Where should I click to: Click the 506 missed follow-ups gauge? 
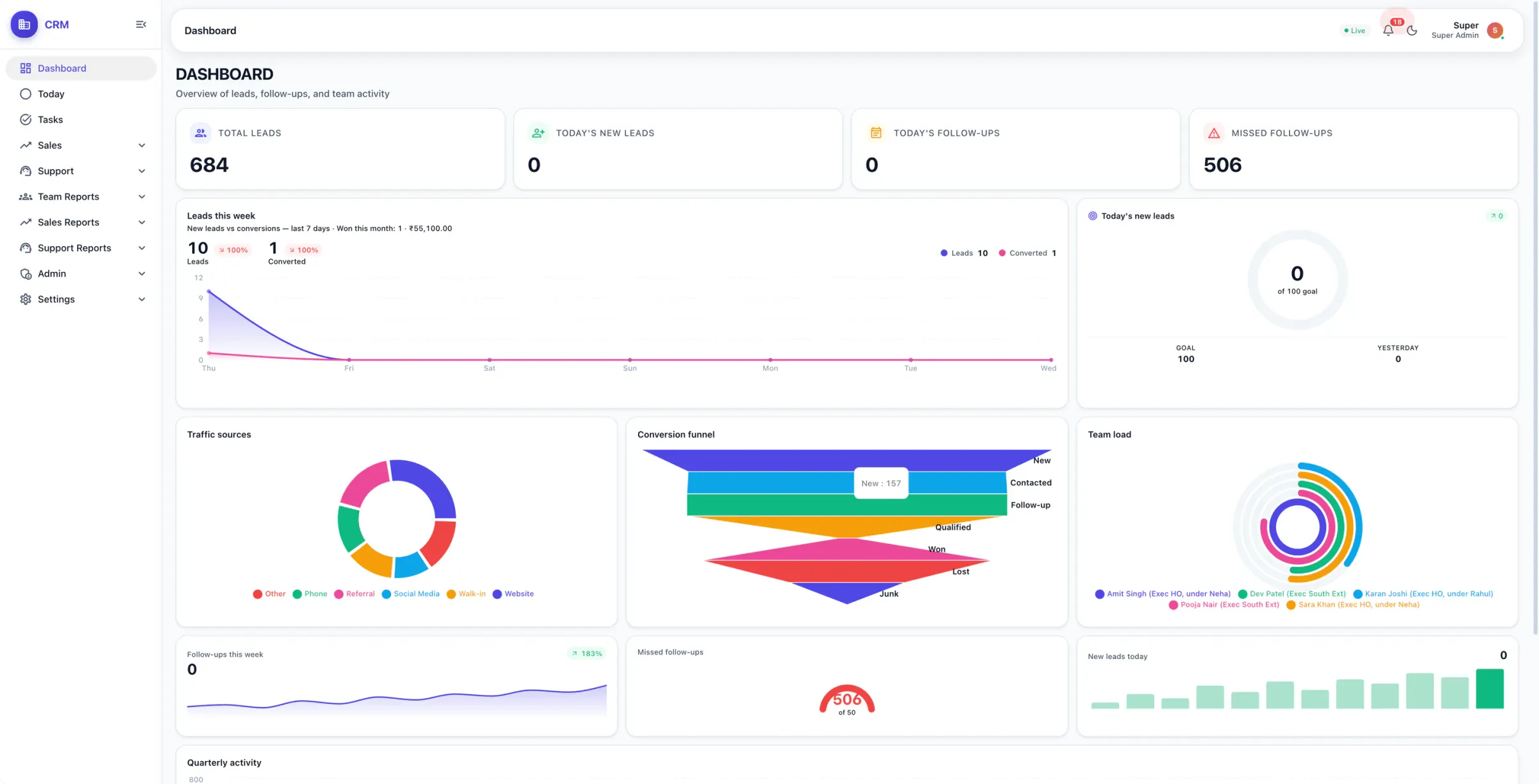(x=846, y=699)
